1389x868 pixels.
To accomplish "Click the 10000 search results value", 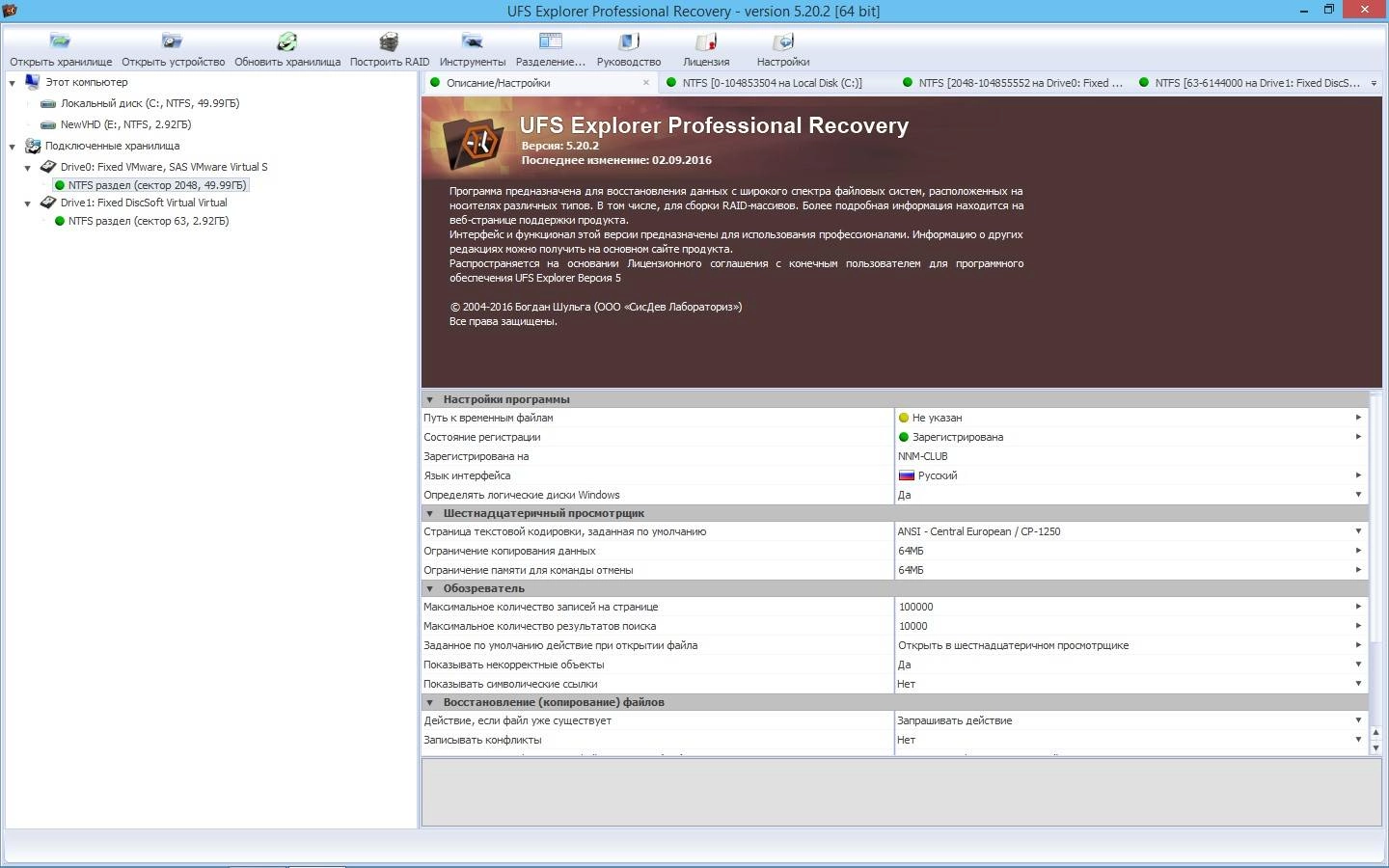I will (912, 626).
